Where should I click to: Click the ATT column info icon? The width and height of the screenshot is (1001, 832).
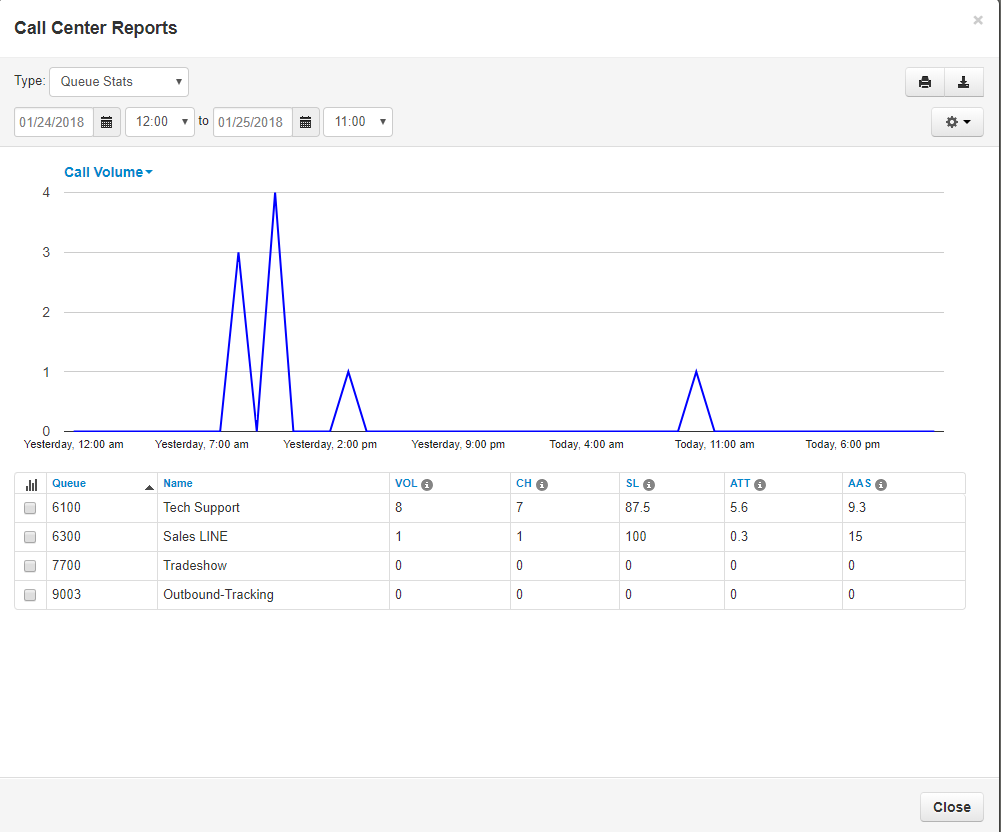[x=760, y=484]
